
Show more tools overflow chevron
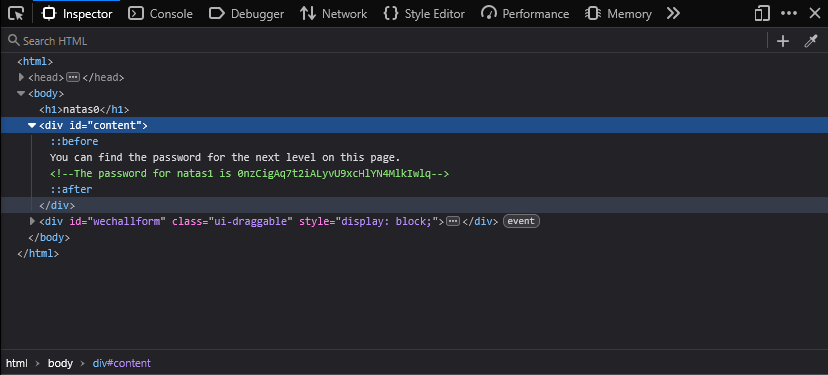tap(673, 14)
